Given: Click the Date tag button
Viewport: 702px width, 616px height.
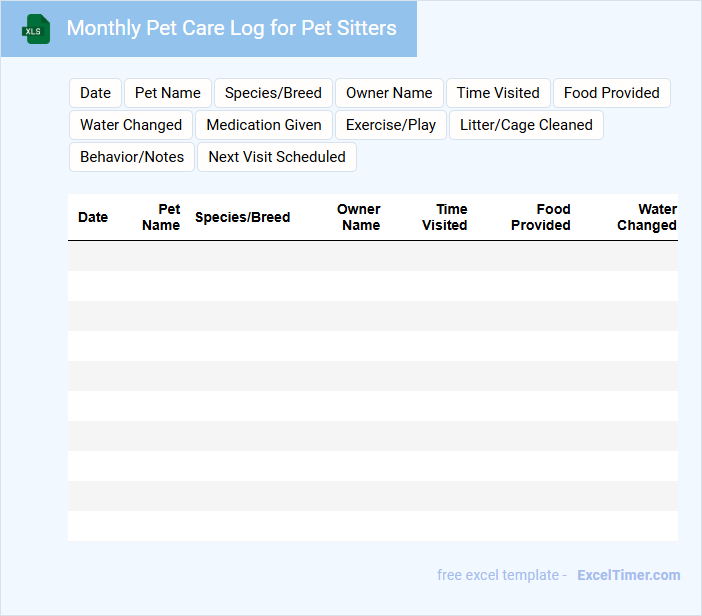Looking at the screenshot, I should pyautogui.click(x=95, y=93).
